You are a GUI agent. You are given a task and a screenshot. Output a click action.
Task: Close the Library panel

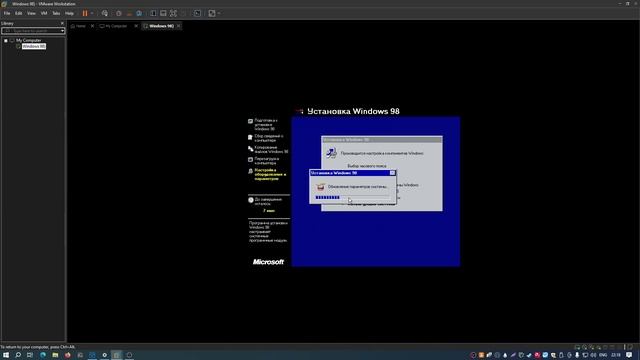pyautogui.click(x=62, y=23)
